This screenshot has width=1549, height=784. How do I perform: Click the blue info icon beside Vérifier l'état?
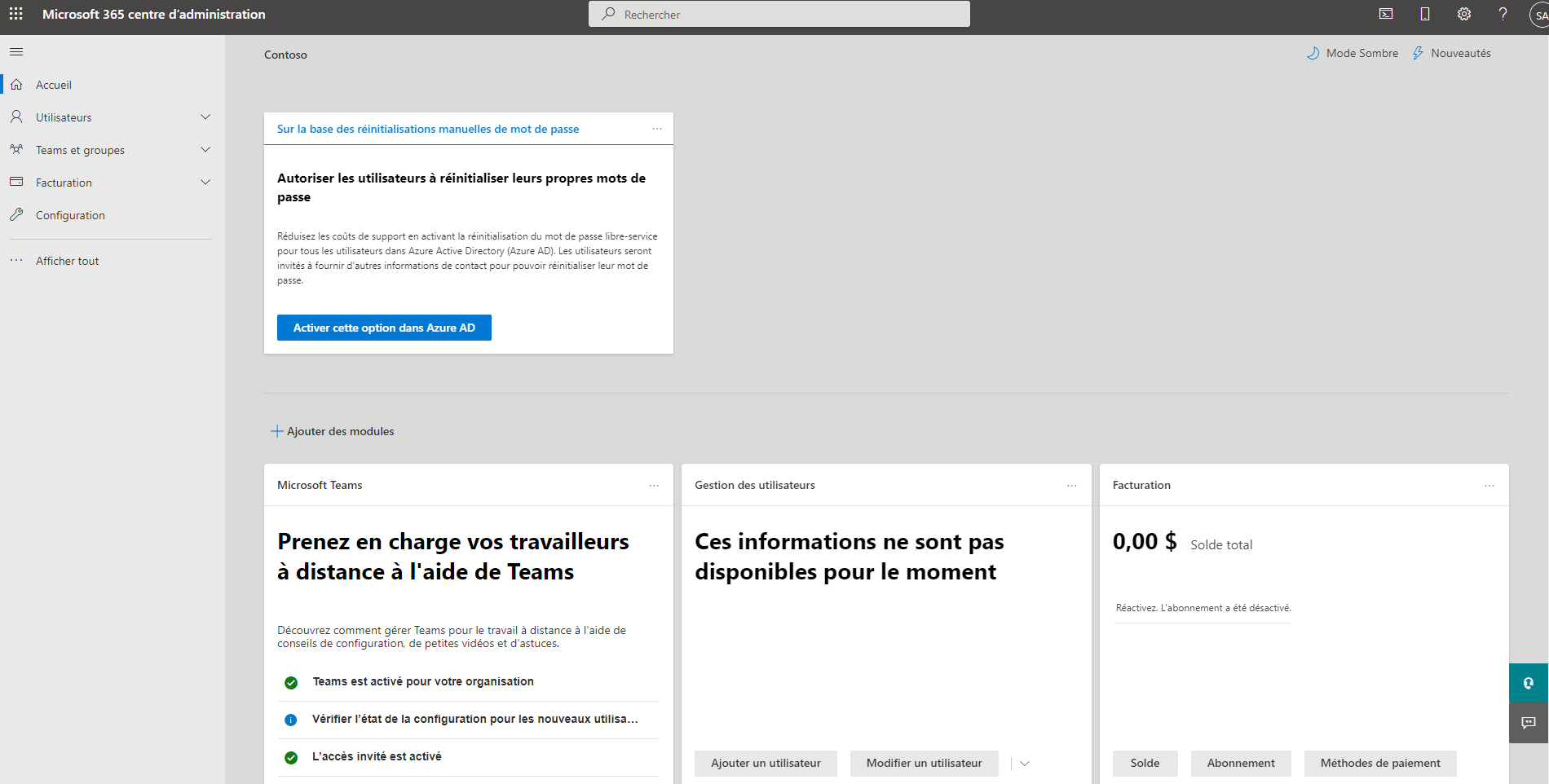290,720
